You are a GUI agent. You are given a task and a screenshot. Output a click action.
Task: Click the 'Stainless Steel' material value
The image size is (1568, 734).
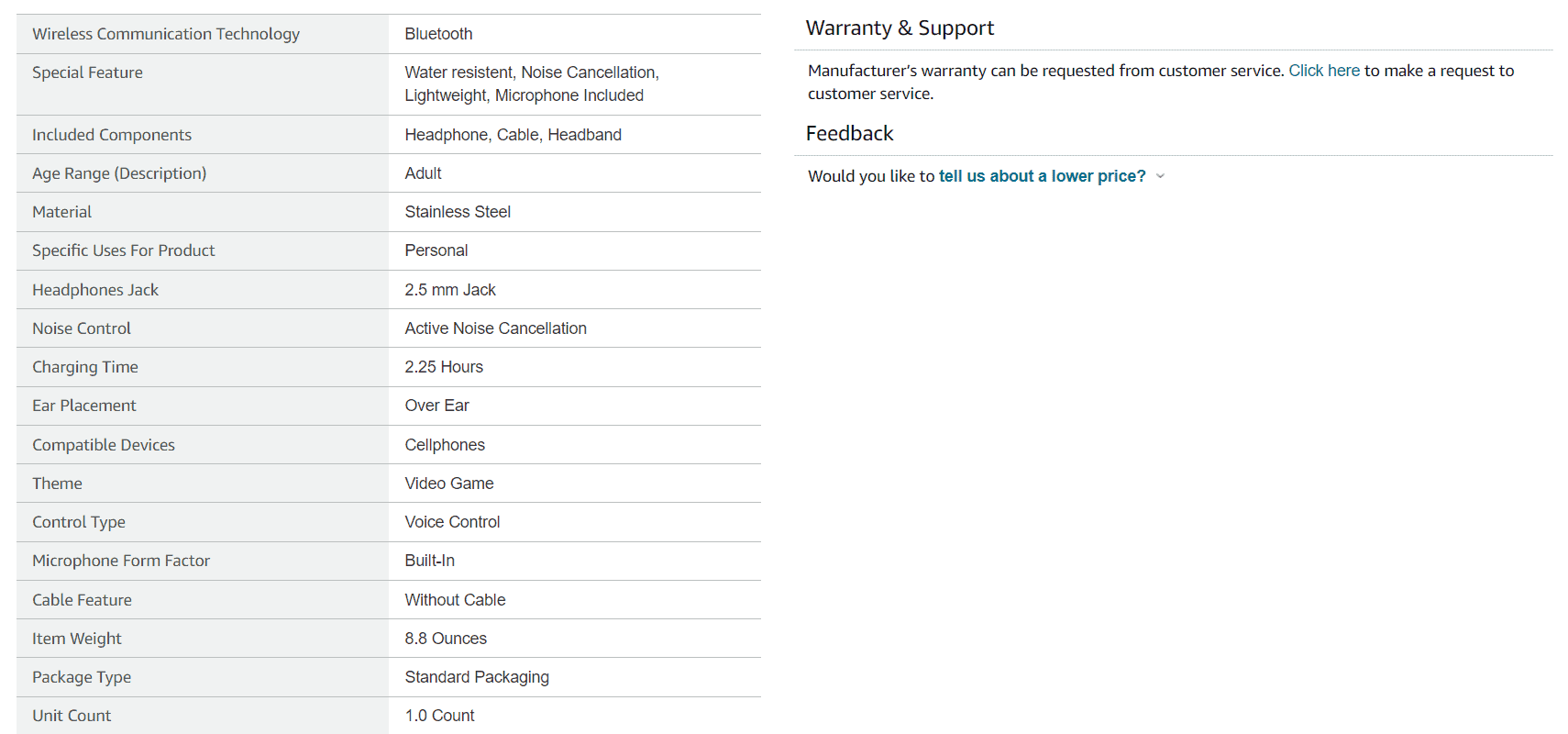coord(458,212)
